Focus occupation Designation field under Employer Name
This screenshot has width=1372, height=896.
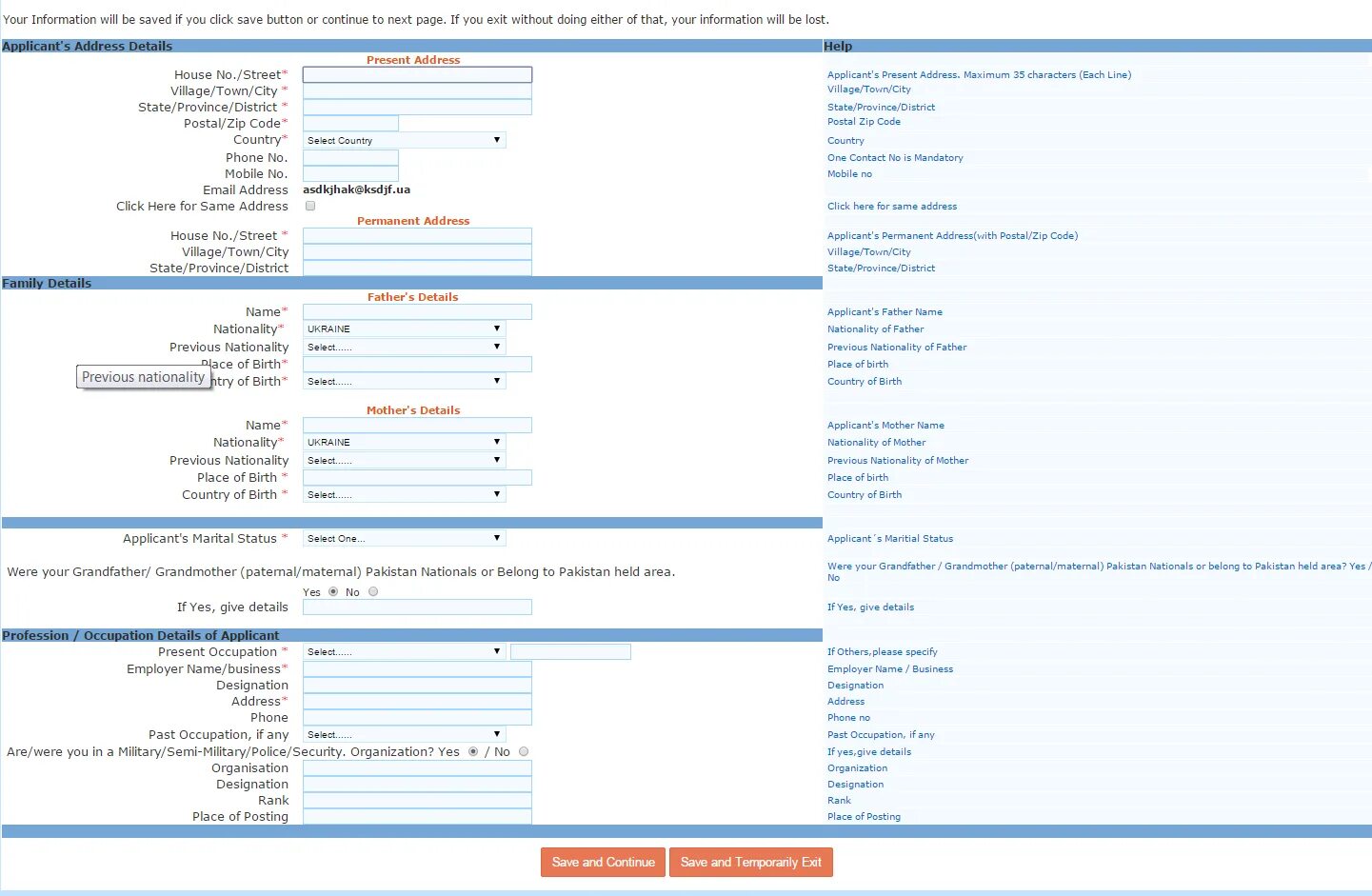[x=417, y=685]
